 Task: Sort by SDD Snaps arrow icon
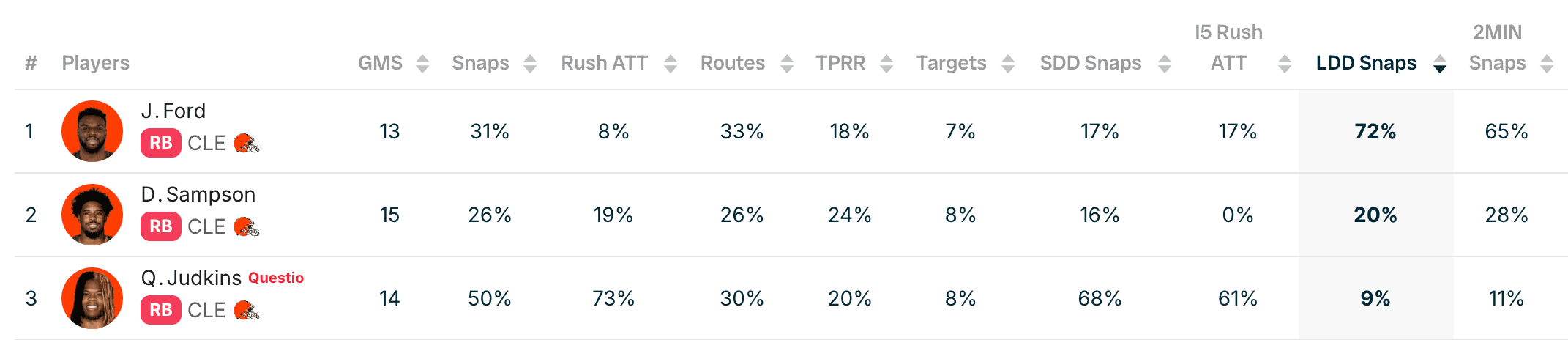[x=1165, y=64]
